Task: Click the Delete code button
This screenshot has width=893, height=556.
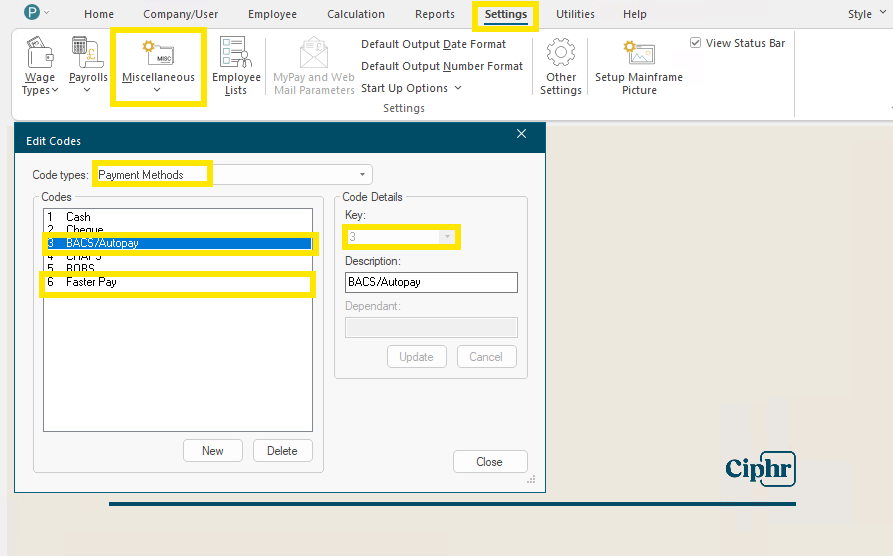Action: 282,451
